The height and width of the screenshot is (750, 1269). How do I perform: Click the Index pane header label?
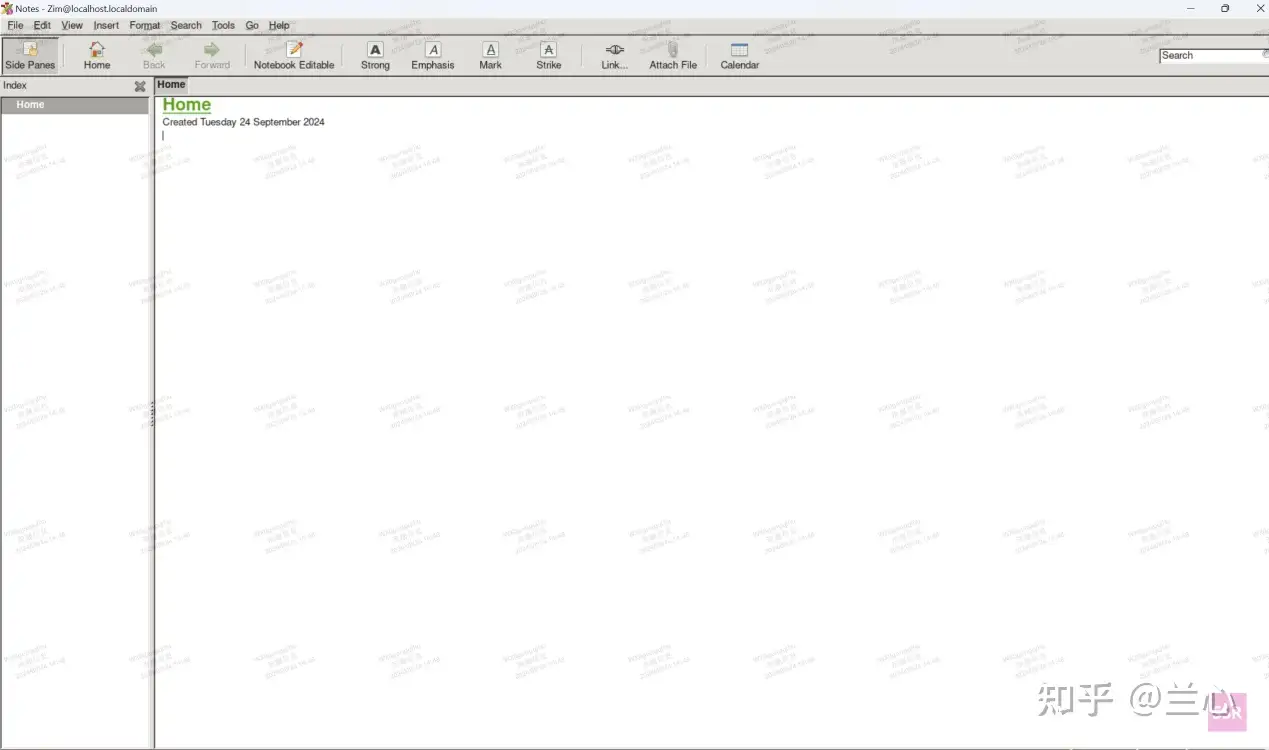15,86
